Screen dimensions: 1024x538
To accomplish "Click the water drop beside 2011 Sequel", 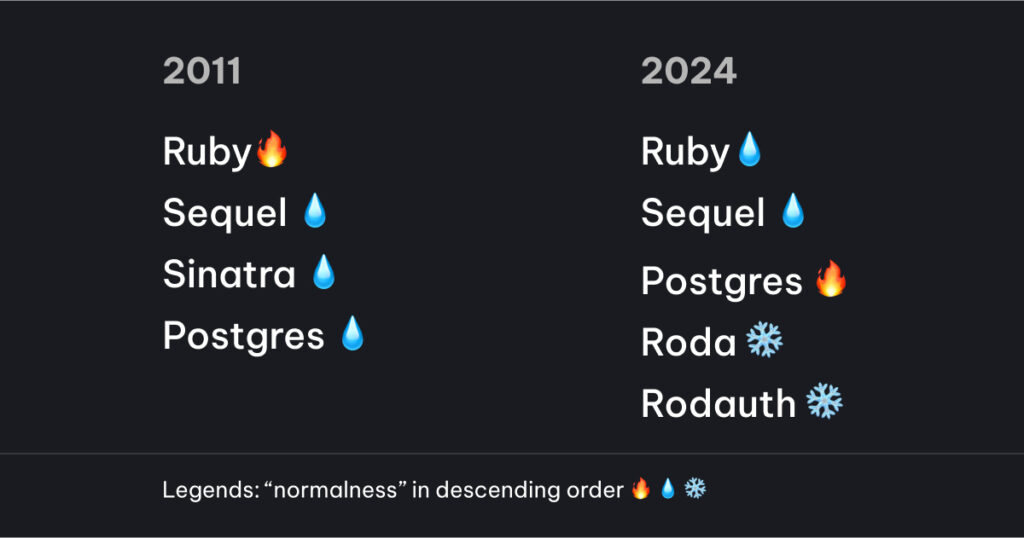I will [315, 211].
